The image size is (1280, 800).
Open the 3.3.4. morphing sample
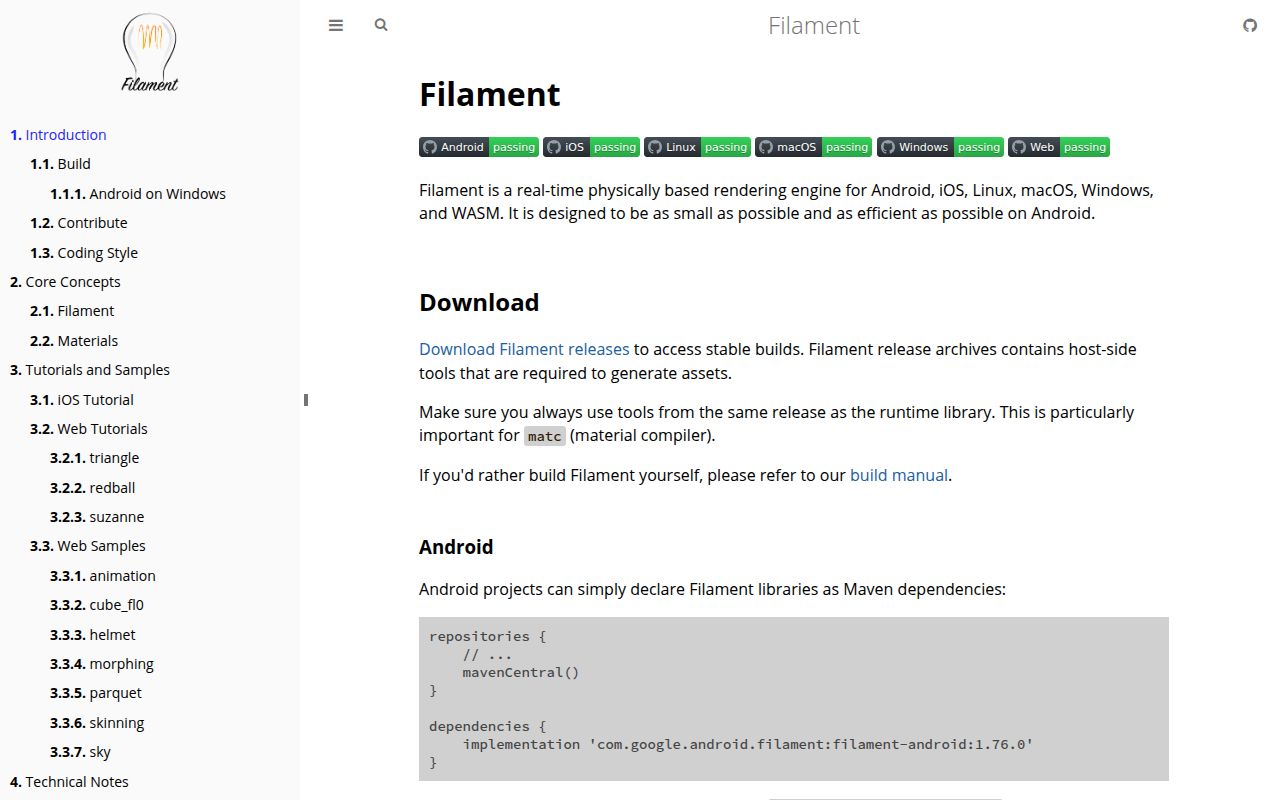coord(102,664)
